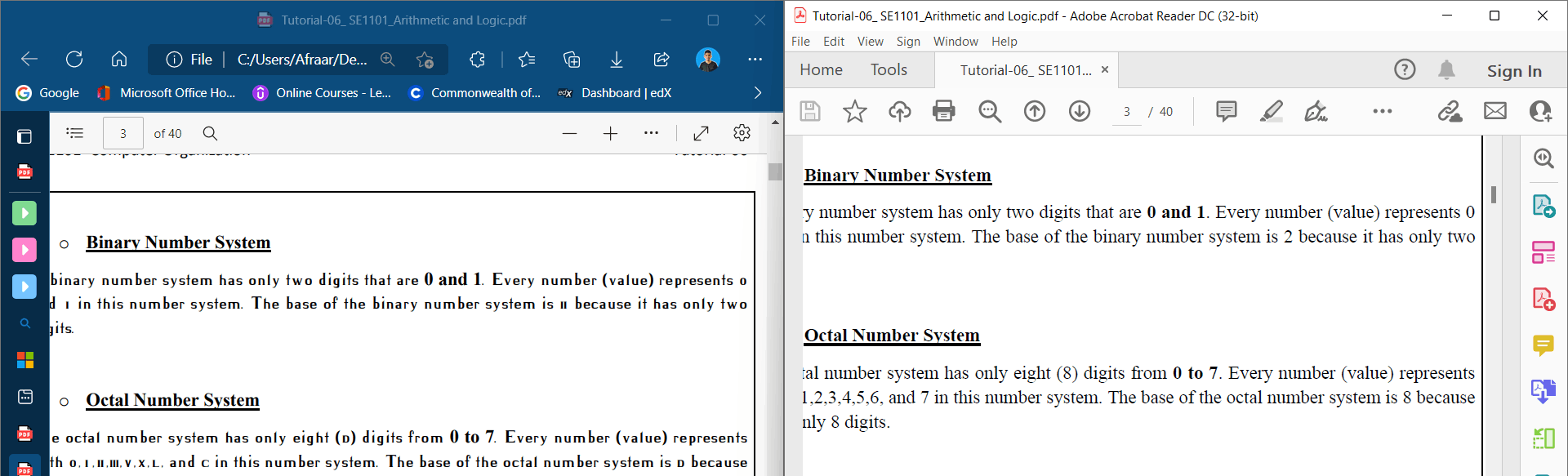This screenshot has height=476, width=1568.
Task: Open Edge collections
Action: (x=572, y=60)
